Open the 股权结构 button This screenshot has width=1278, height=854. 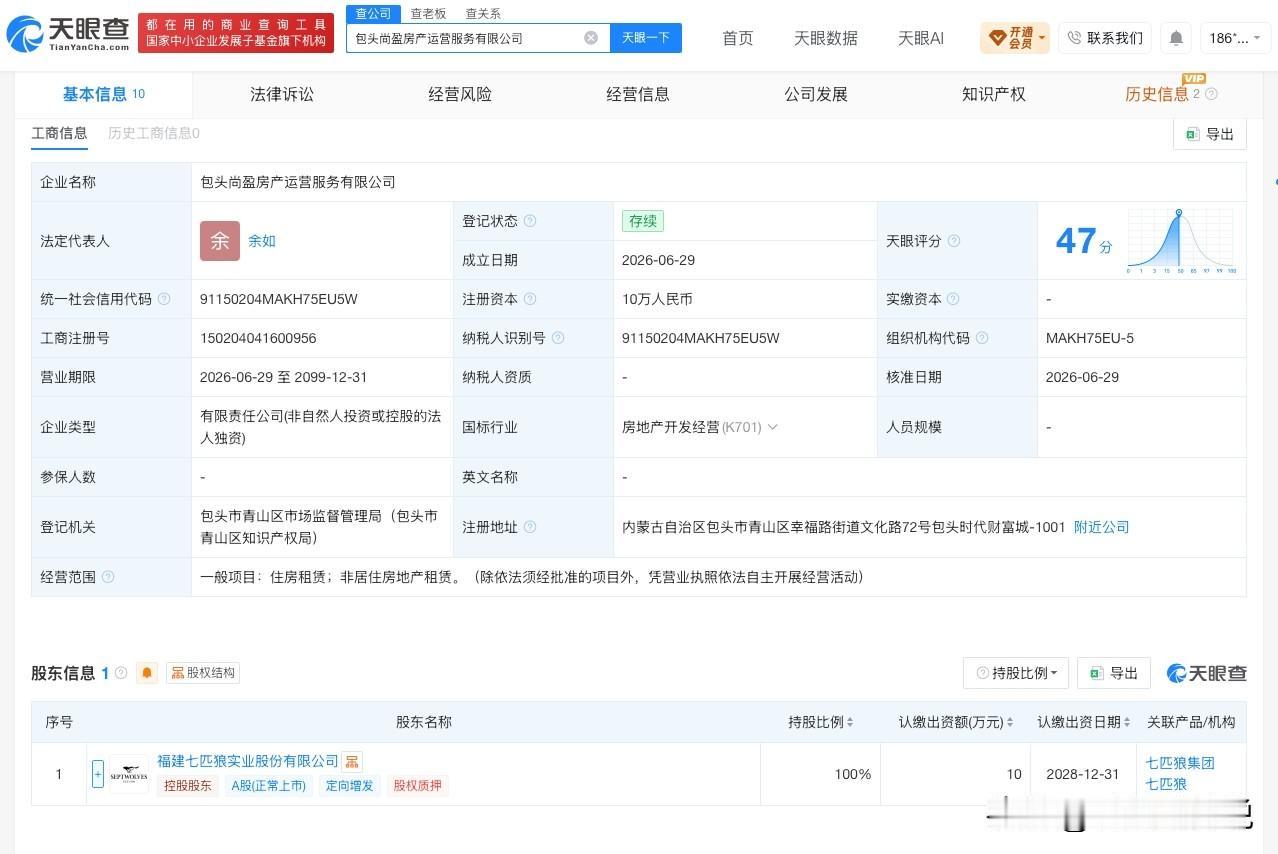coord(203,673)
